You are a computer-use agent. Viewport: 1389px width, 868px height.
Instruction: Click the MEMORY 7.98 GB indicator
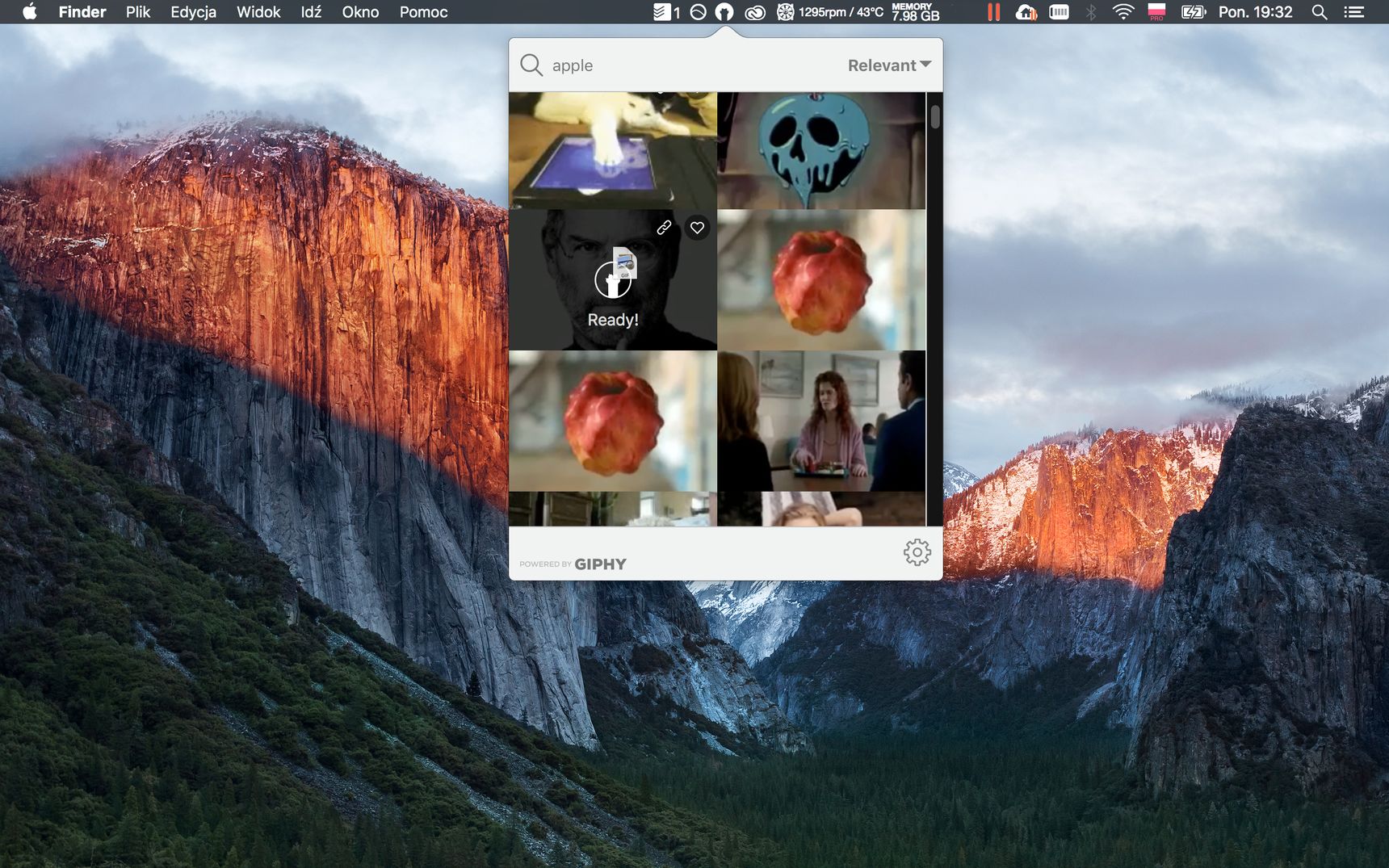(915, 12)
